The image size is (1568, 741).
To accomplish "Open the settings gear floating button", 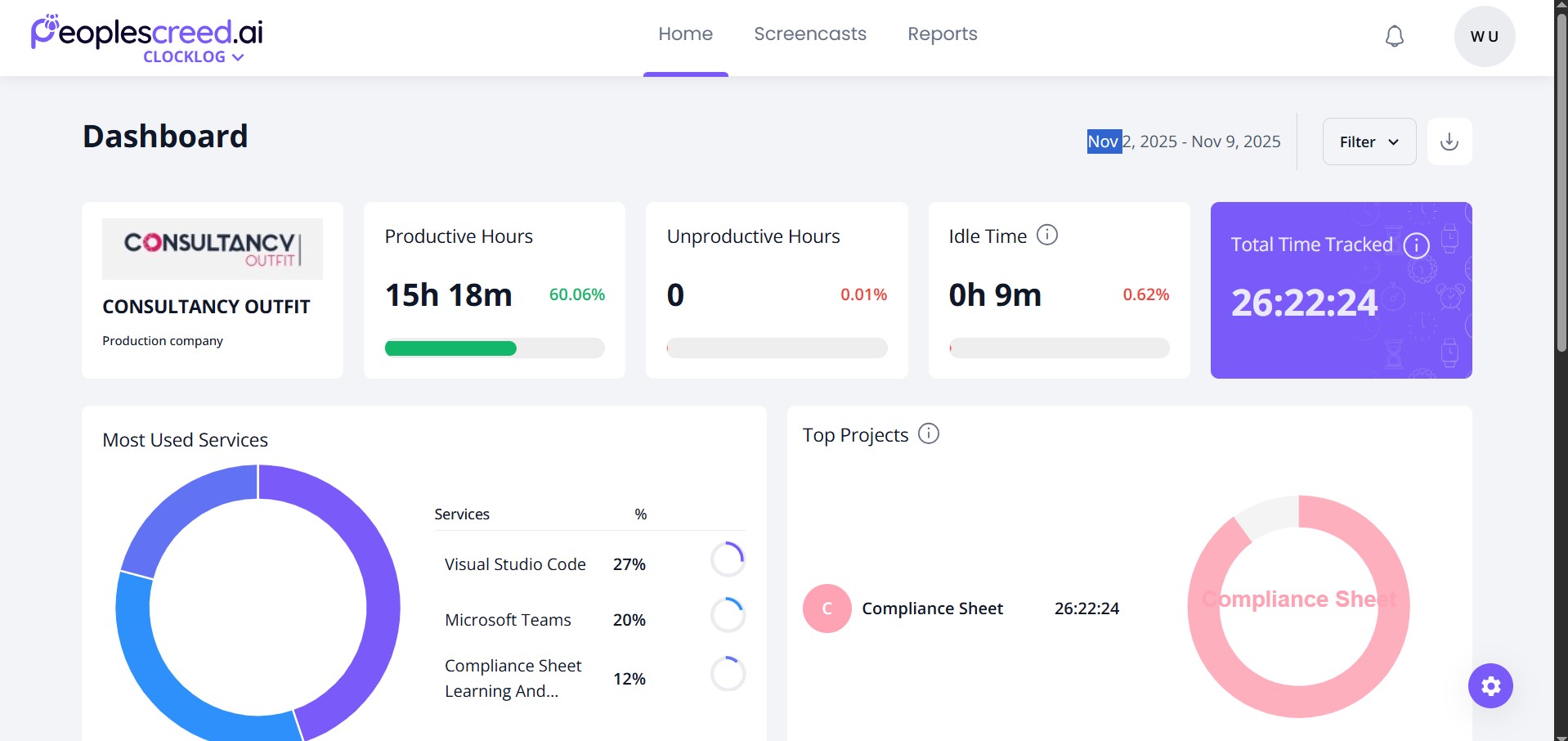I will coord(1490,685).
